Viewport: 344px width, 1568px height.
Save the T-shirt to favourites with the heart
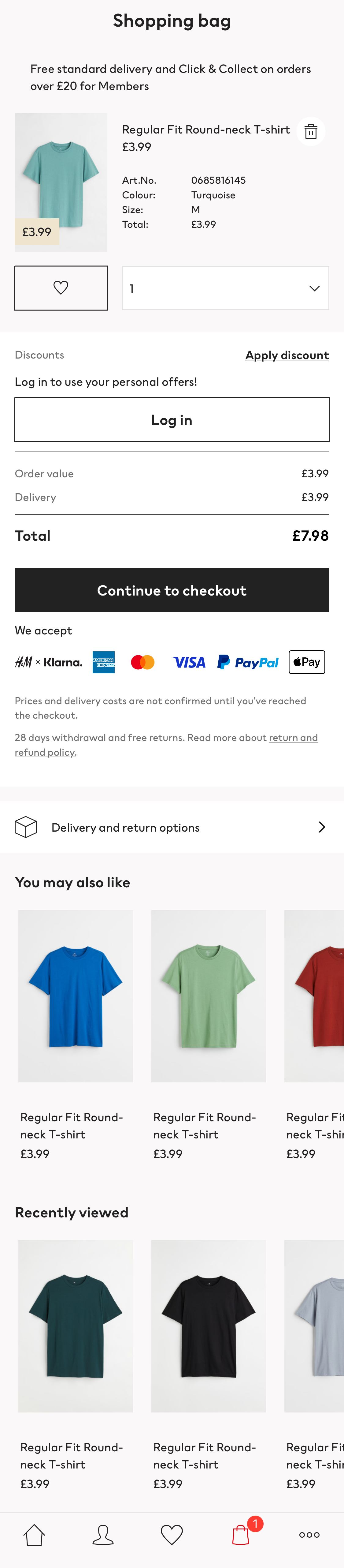coord(61,288)
